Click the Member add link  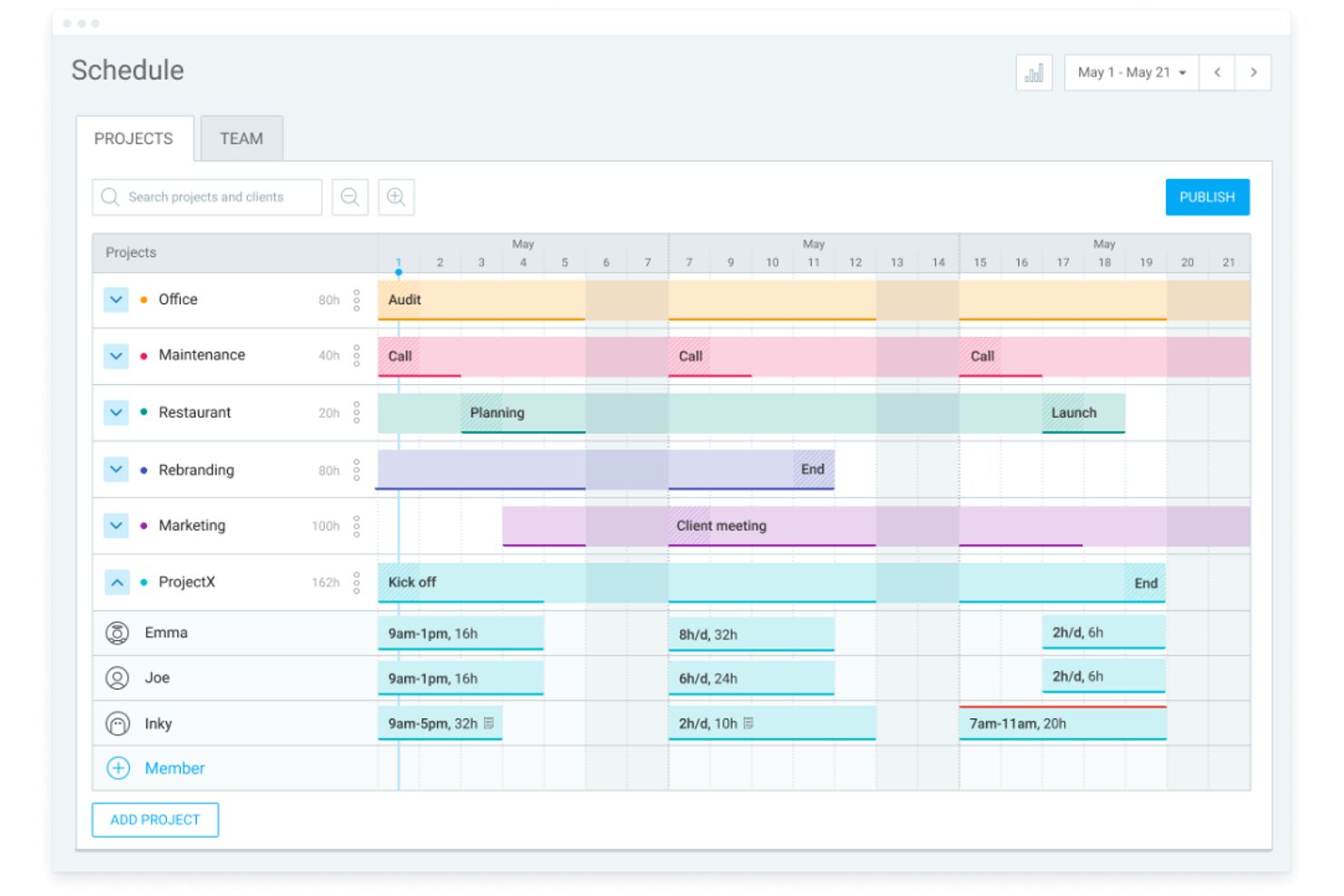[174, 768]
